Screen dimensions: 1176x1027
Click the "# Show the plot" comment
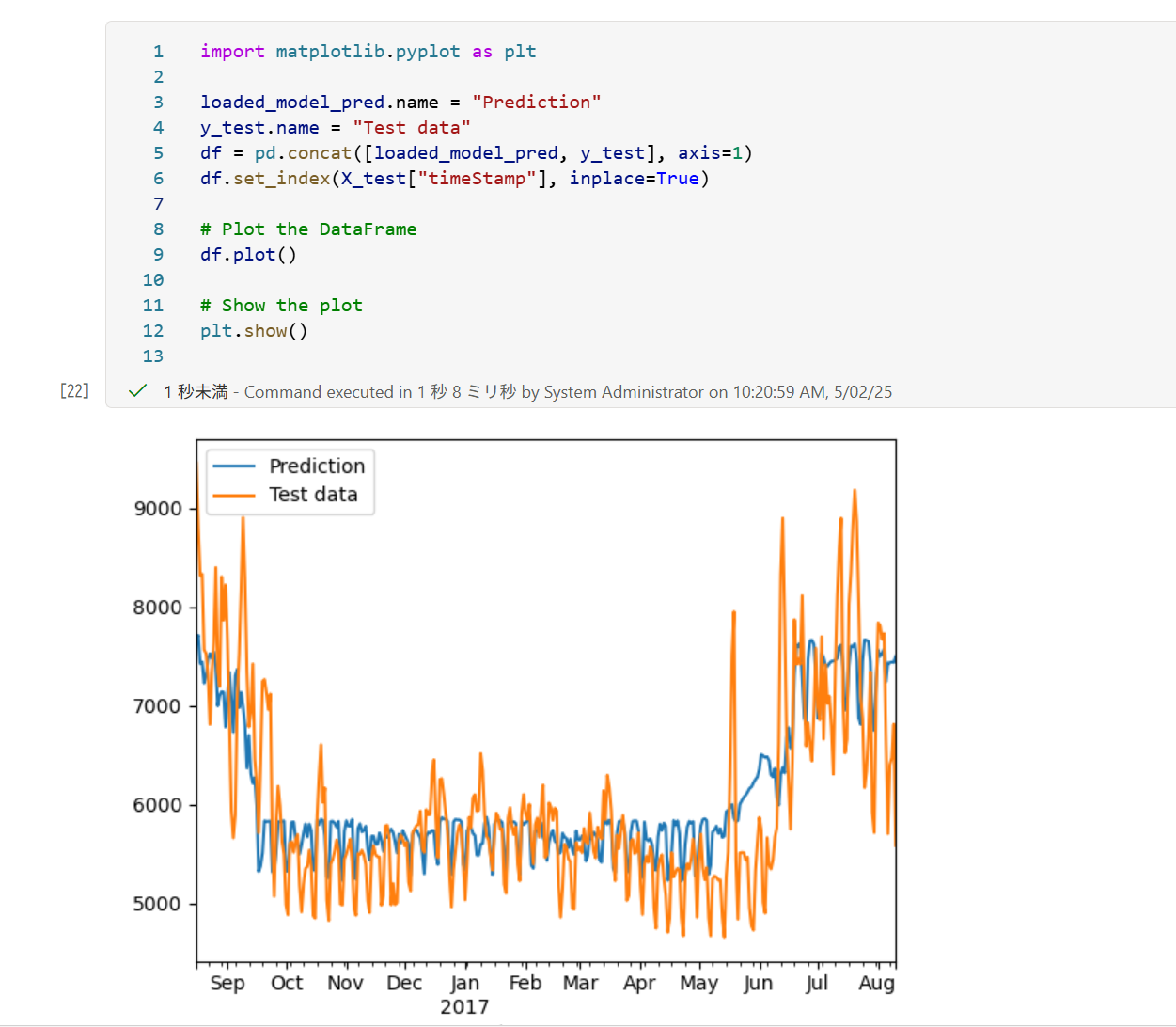(x=281, y=306)
